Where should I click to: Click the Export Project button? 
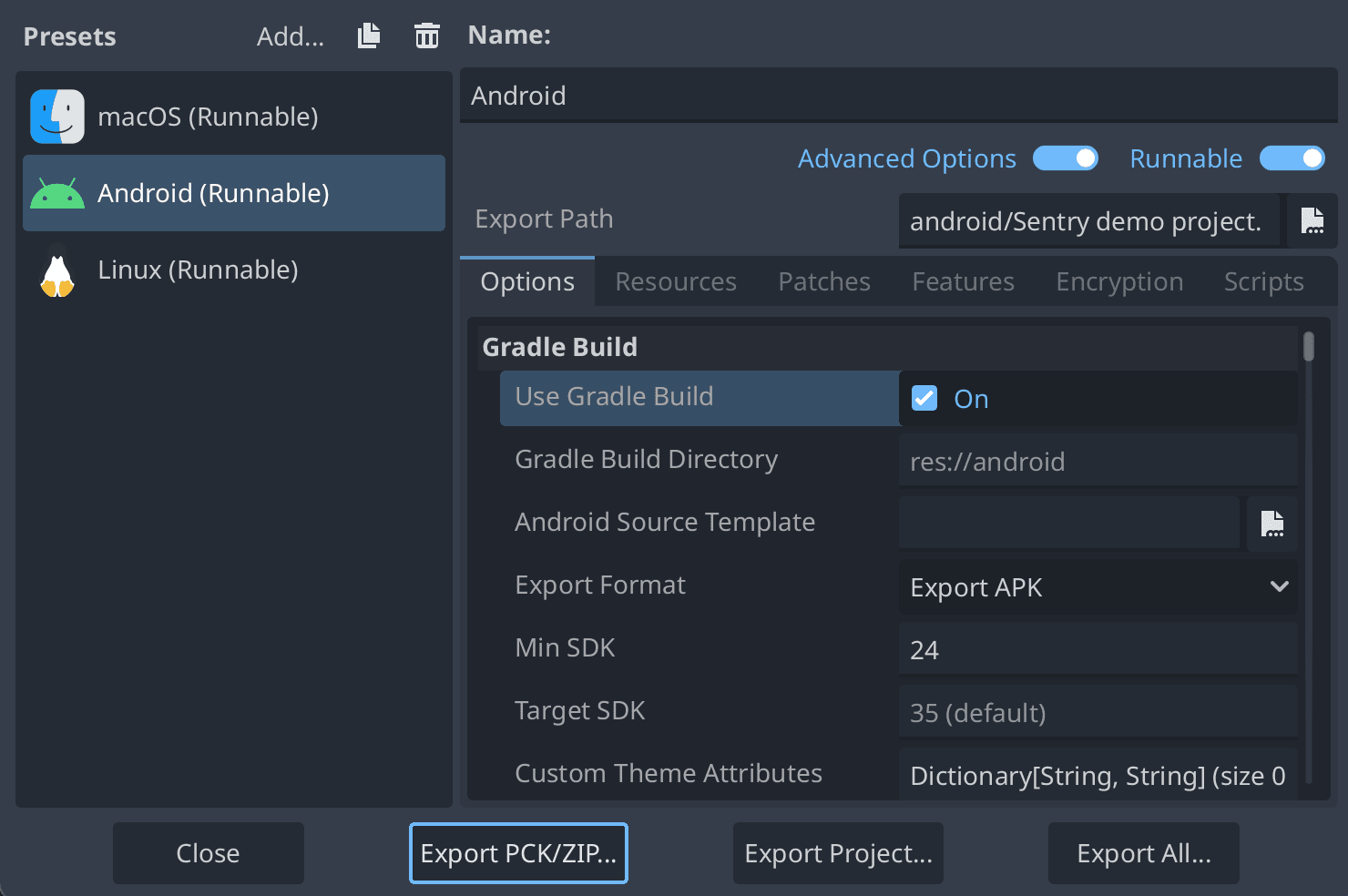(837, 853)
